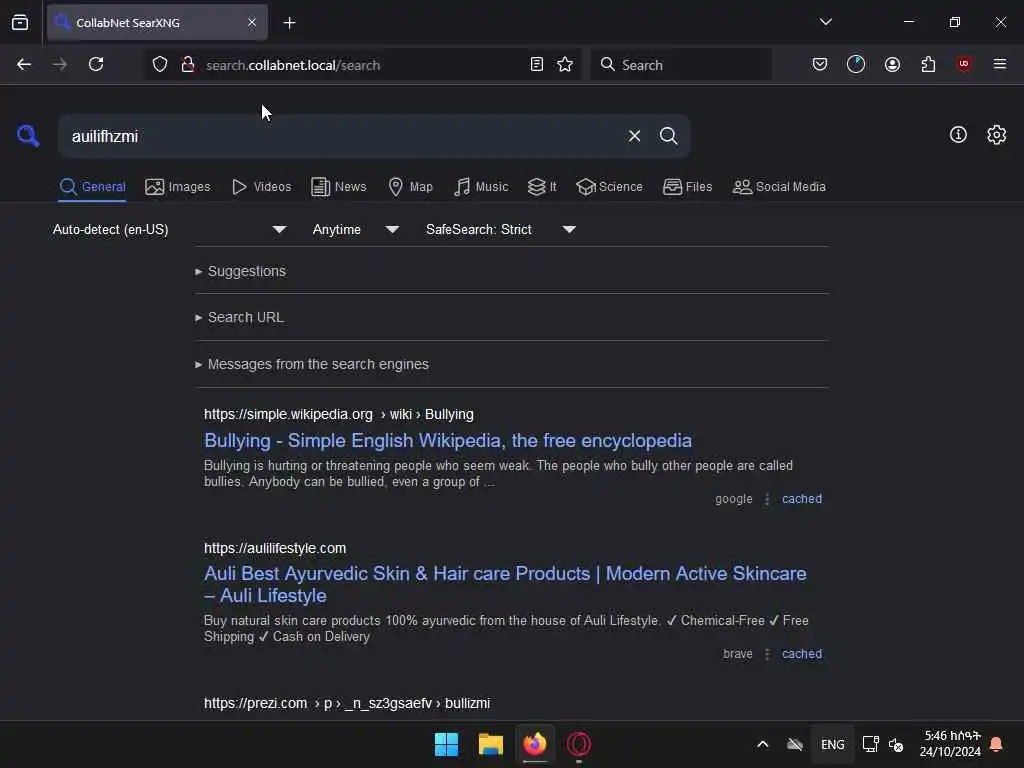Open the Windows Start menu

pos(447,744)
